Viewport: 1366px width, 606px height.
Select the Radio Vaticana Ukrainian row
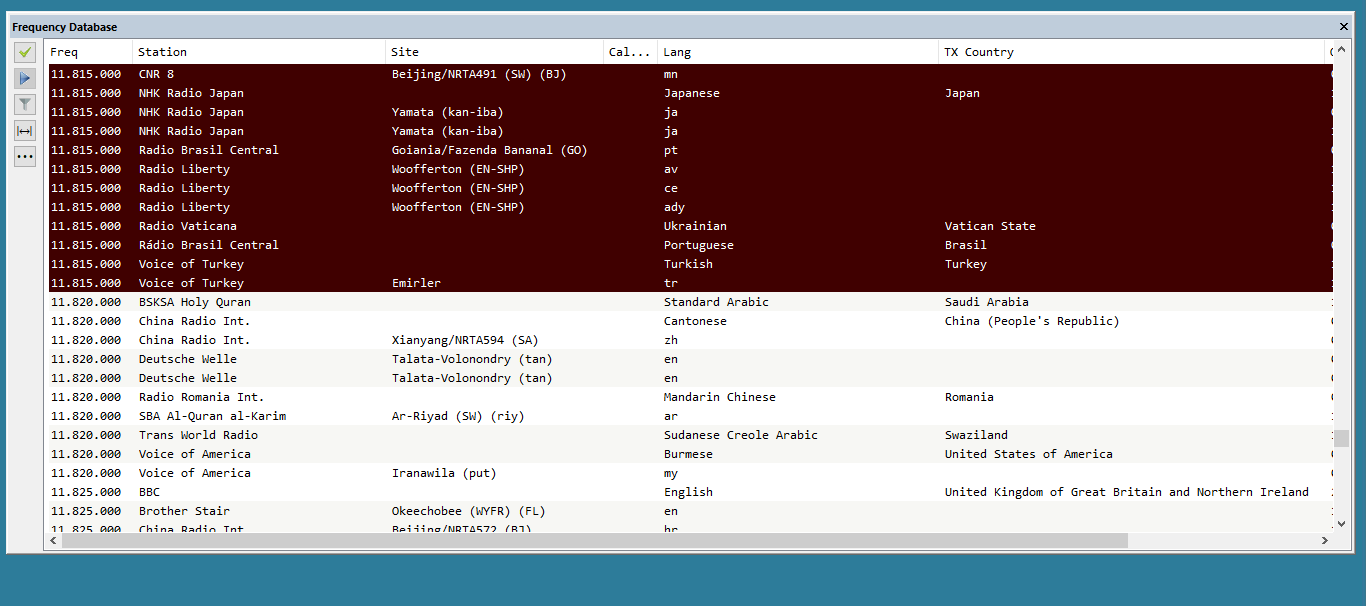(x=400, y=226)
